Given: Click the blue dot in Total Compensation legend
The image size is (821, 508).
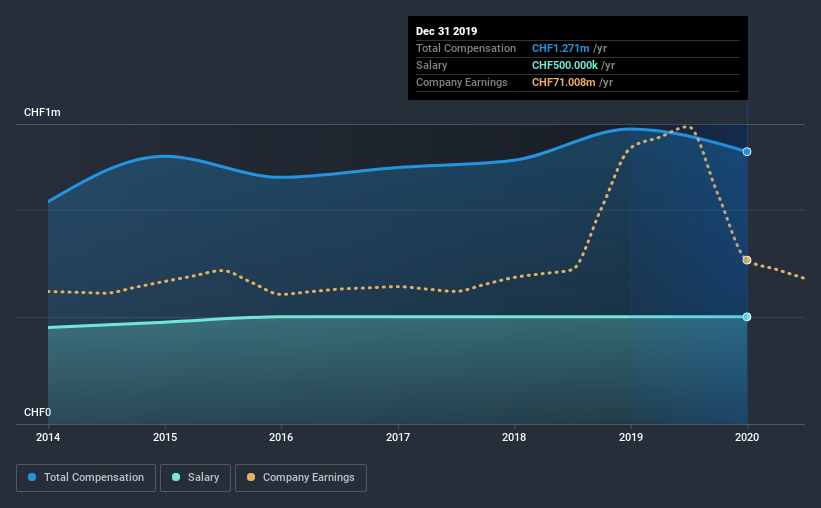Looking at the screenshot, I should [32, 477].
